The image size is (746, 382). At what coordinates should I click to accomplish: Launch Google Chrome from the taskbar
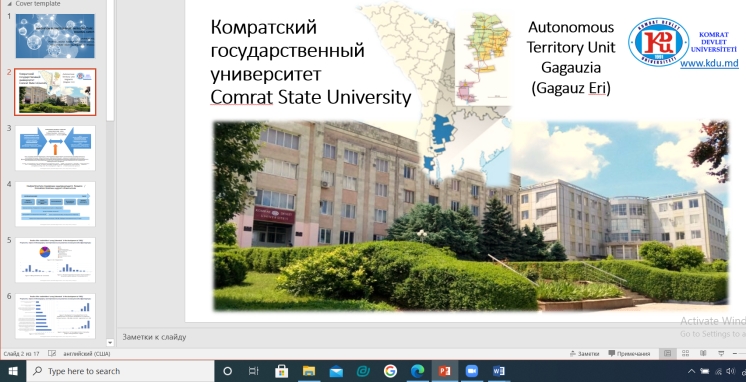(x=390, y=371)
